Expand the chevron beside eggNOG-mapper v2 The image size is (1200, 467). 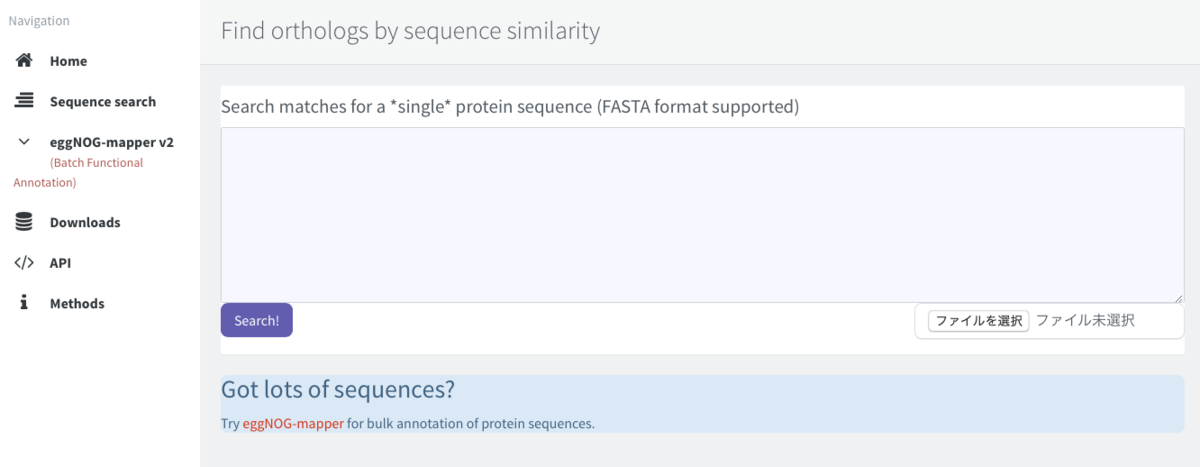click(24, 142)
